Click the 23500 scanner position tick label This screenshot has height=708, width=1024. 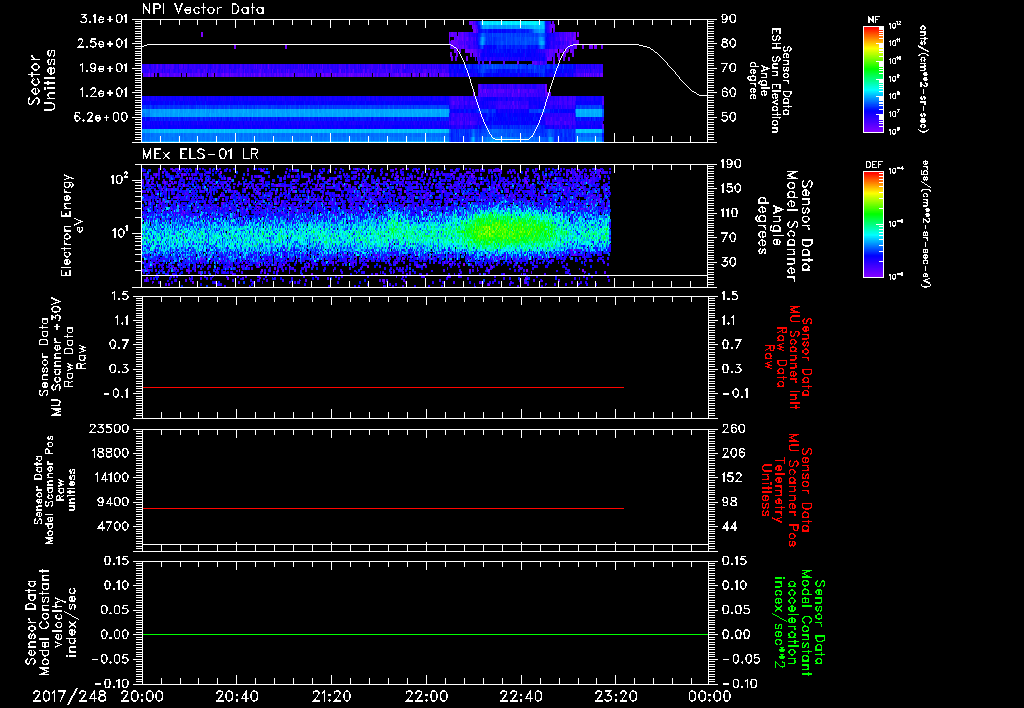(109, 429)
